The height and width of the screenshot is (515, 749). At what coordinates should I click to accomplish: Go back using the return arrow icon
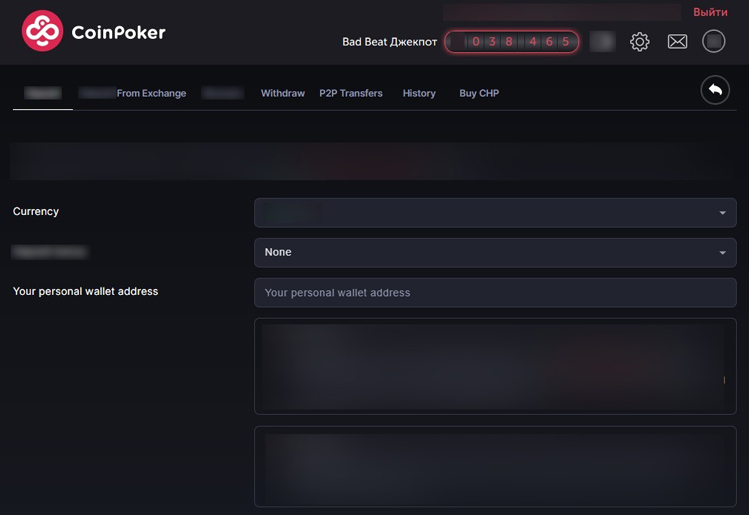click(x=715, y=91)
